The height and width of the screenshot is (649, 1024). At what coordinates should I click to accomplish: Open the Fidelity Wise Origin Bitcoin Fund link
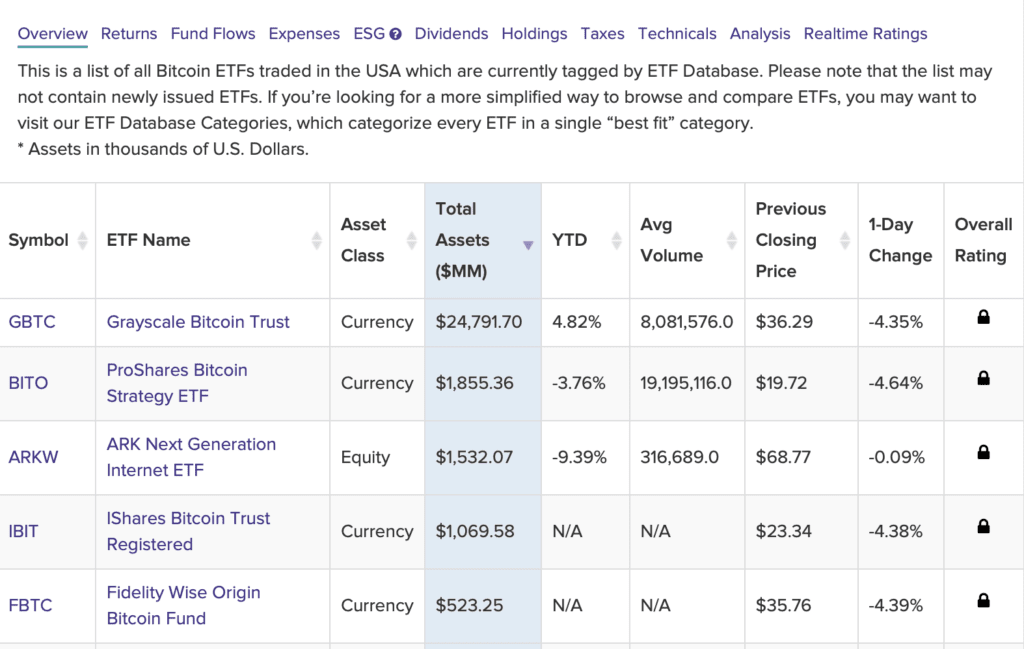tap(183, 605)
